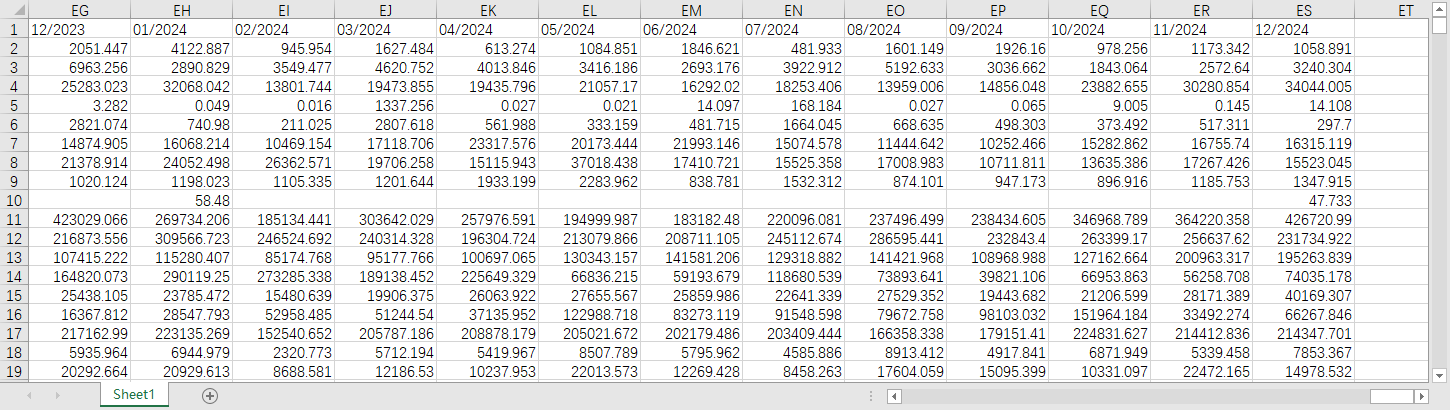Select column header ES
Screen dimensions: 1450x410
[x=1303, y=10]
